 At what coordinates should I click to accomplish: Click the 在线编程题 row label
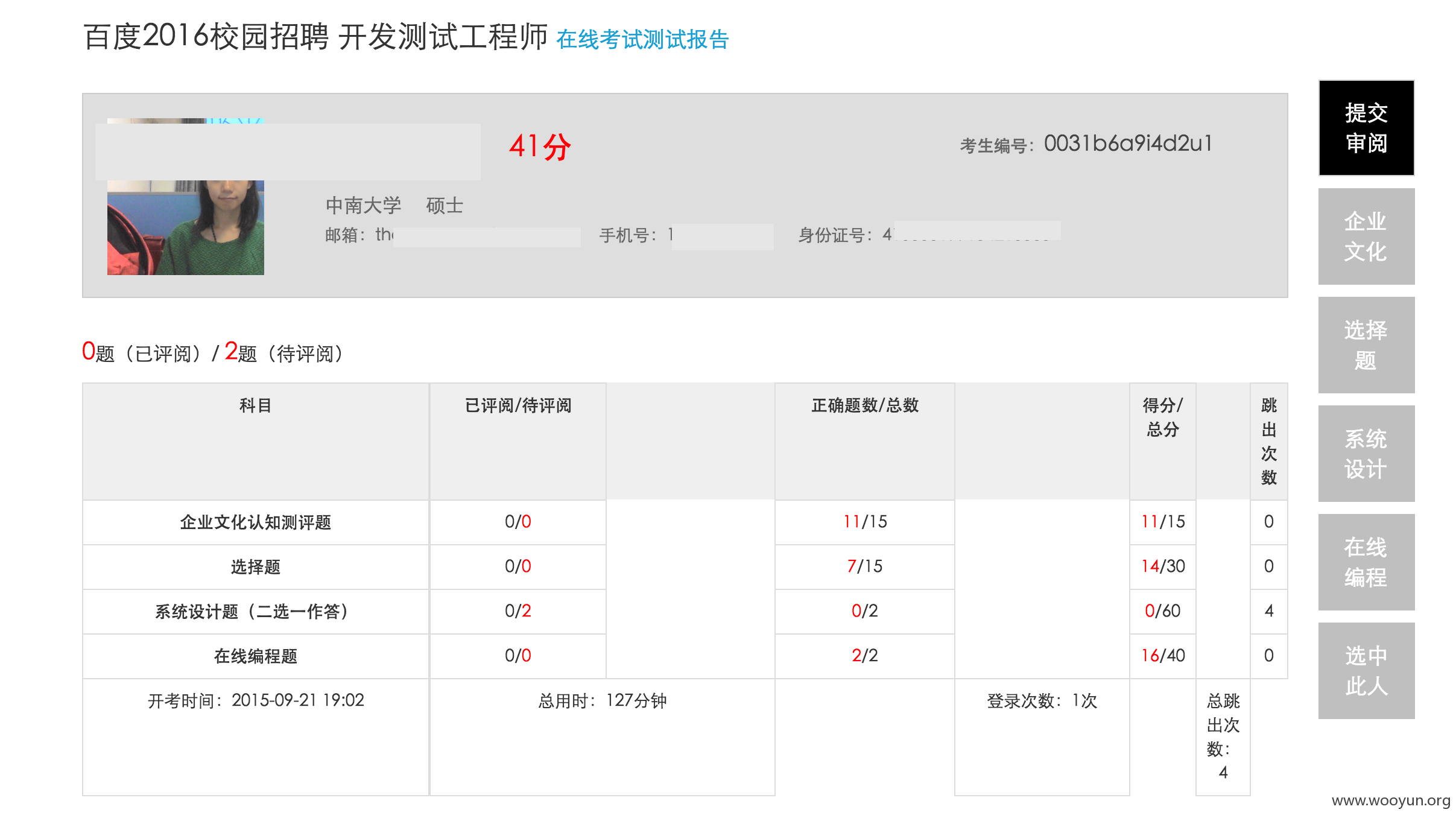(256, 656)
